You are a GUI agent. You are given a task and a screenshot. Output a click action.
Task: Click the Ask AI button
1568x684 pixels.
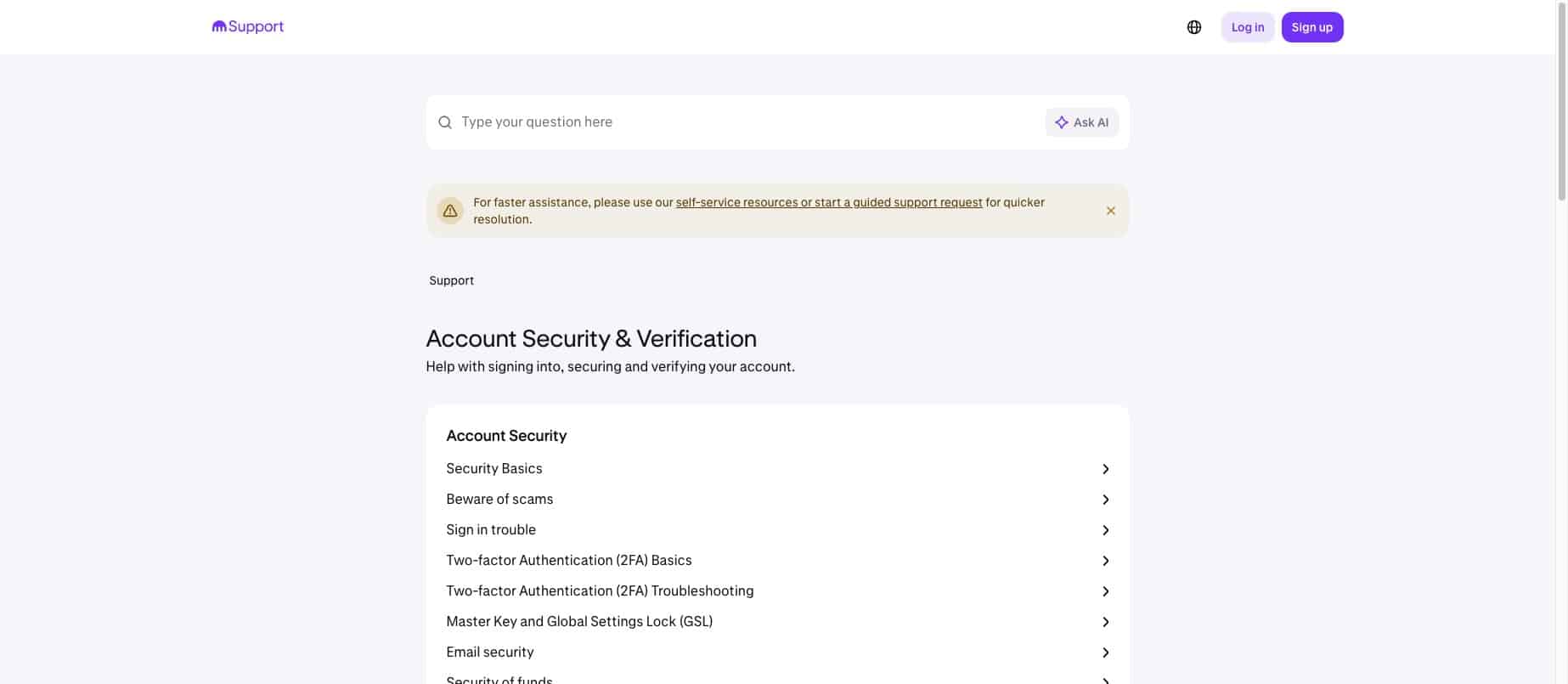tap(1081, 122)
